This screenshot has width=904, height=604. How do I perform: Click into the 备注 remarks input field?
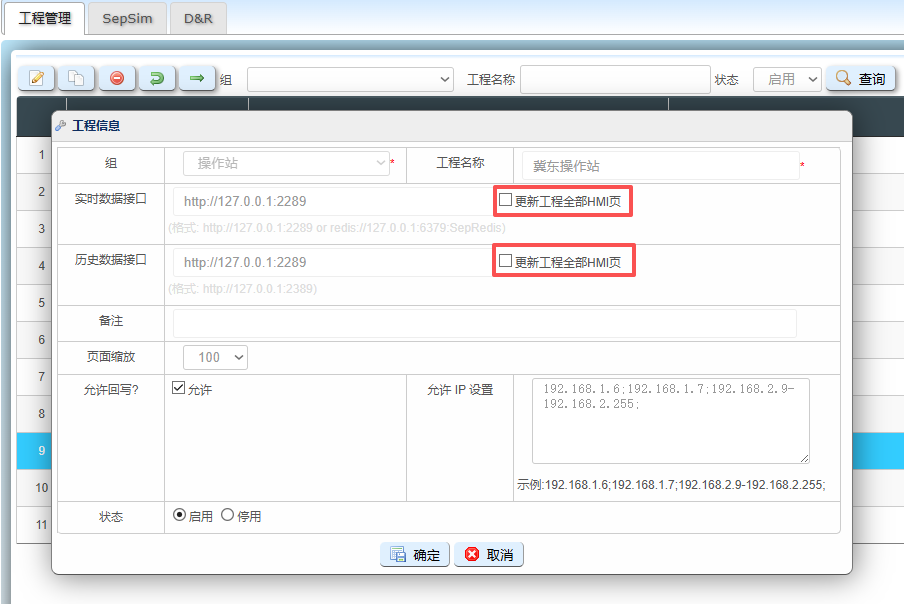pos(485,323)
